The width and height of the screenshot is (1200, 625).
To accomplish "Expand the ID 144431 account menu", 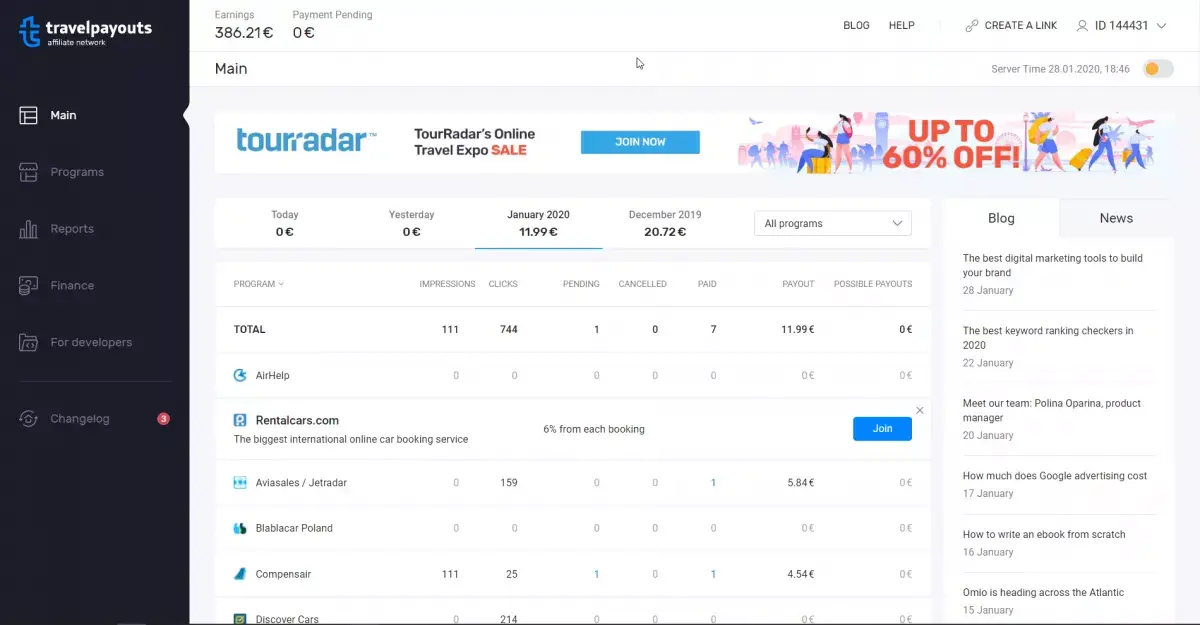I will (x=1121, y=26).
